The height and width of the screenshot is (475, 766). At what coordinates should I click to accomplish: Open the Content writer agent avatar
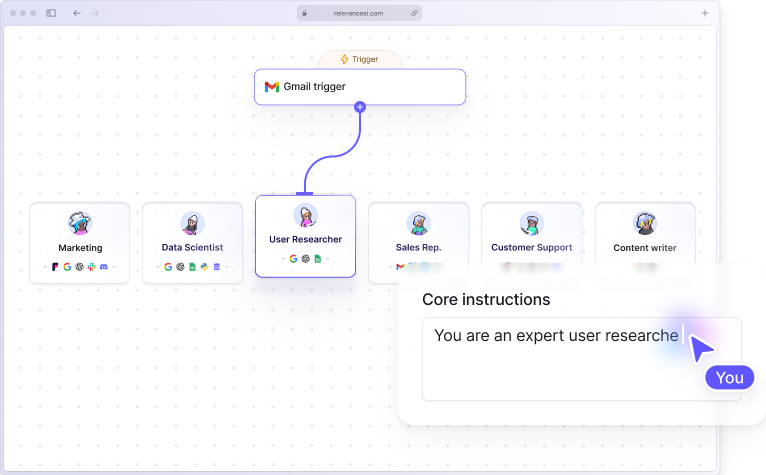645,223
